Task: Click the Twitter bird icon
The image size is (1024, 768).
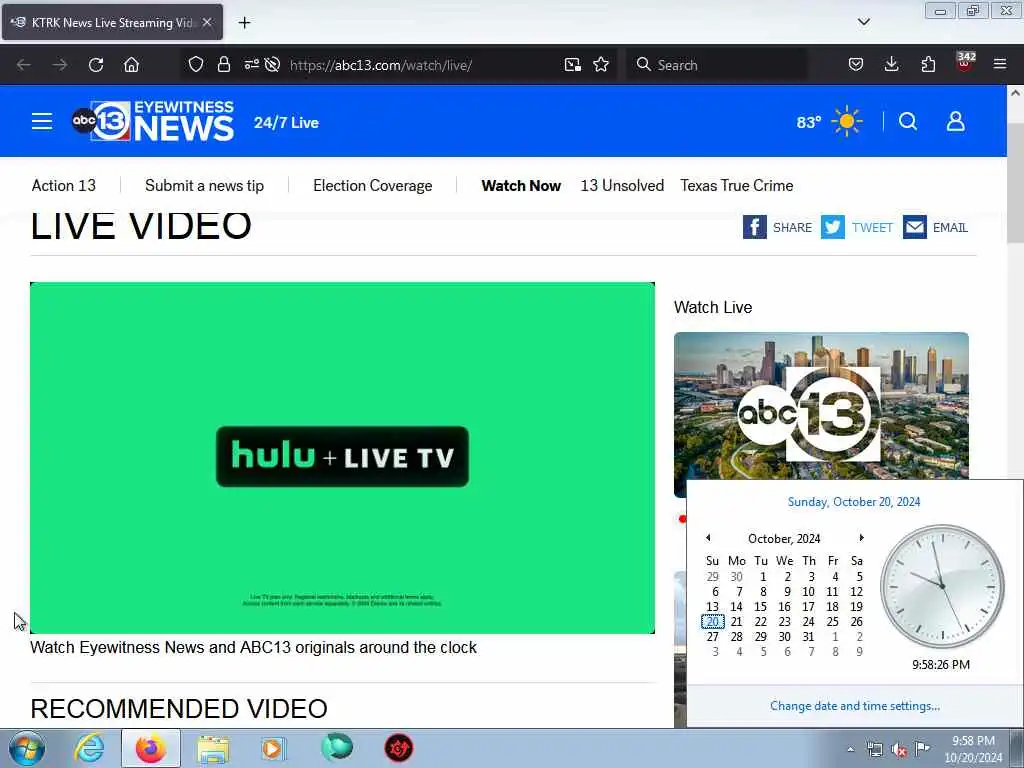Action: click(x=833, y=227)
